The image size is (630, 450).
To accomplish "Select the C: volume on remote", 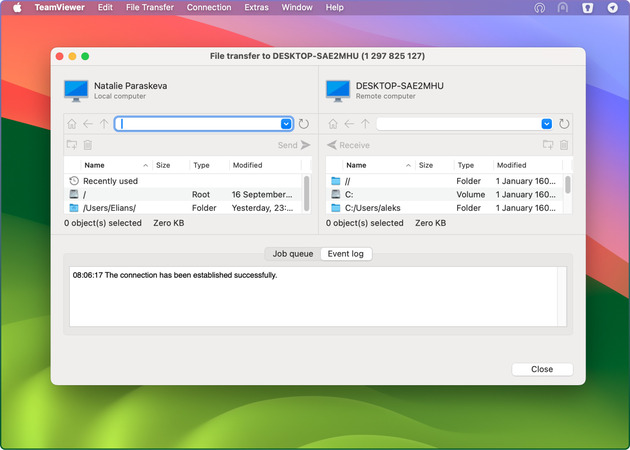I will 444,194.
